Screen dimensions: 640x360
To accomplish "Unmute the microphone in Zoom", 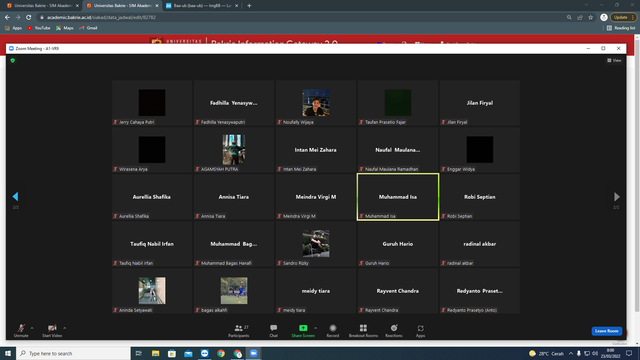I will (x=21, y=331).
